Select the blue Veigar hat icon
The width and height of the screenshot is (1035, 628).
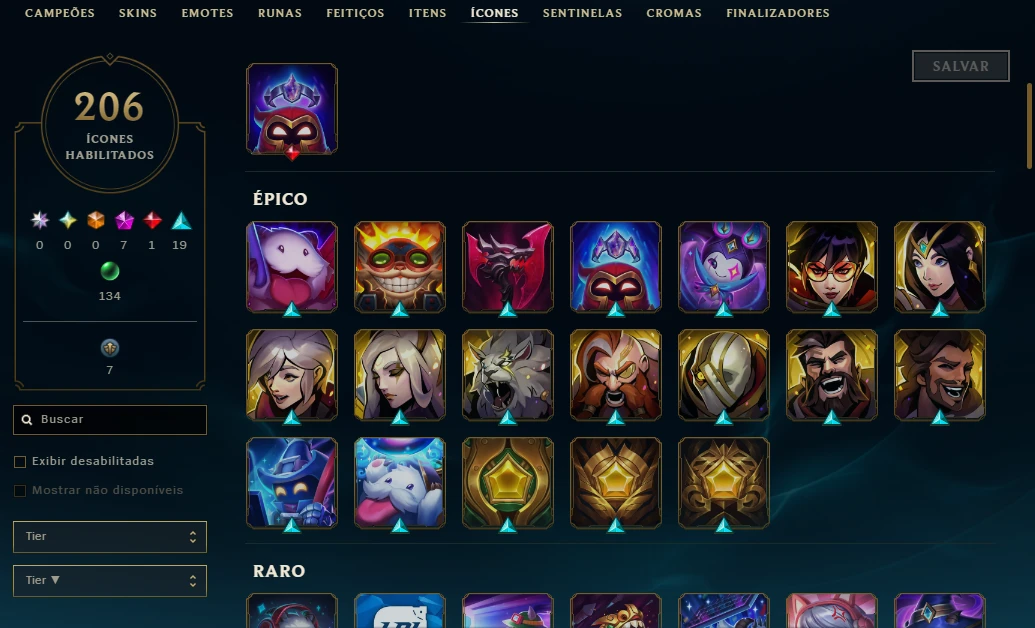click(x=292, y=483)
